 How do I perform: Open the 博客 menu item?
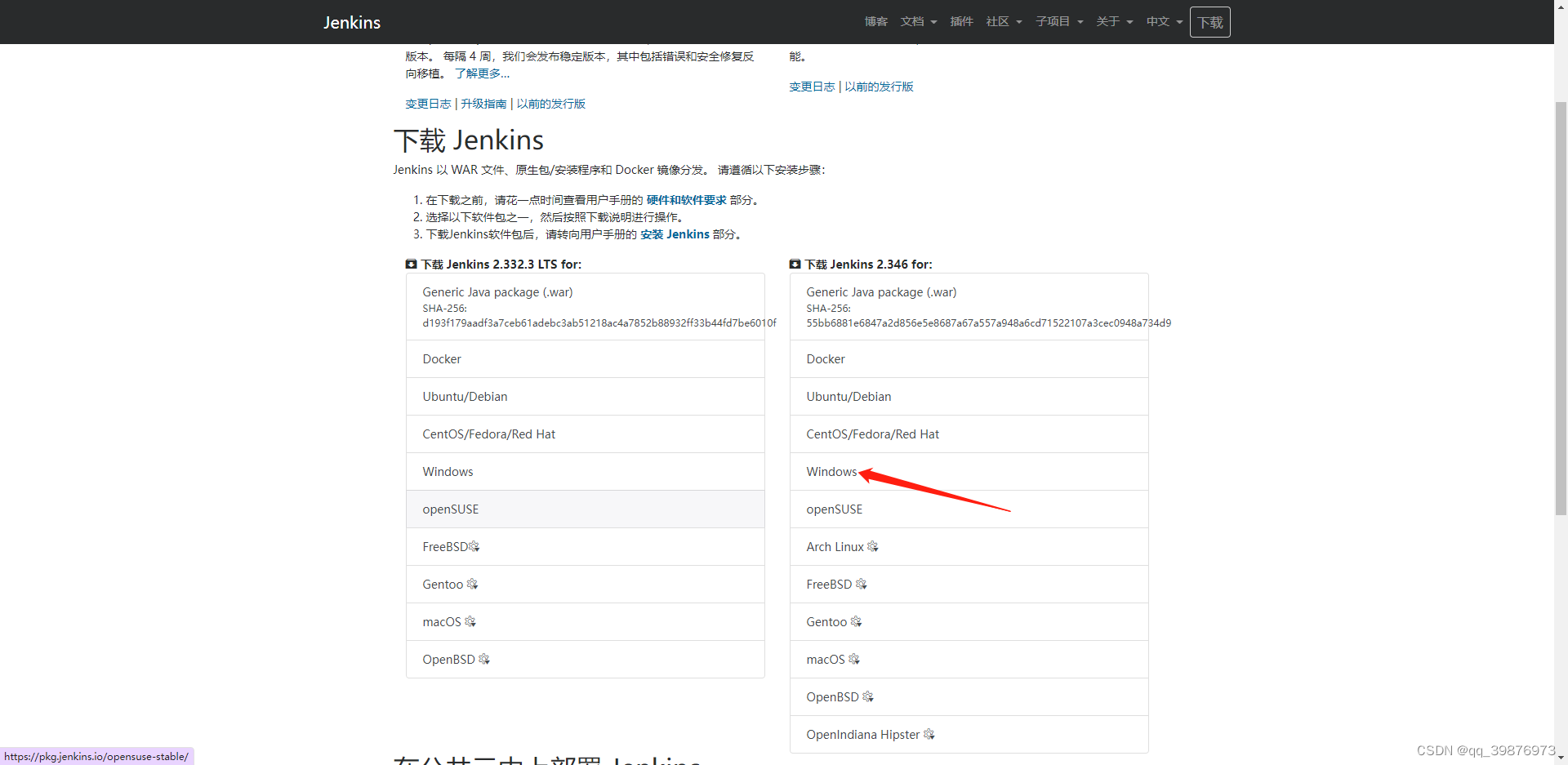pyautogui.click(x=875, y=21)
